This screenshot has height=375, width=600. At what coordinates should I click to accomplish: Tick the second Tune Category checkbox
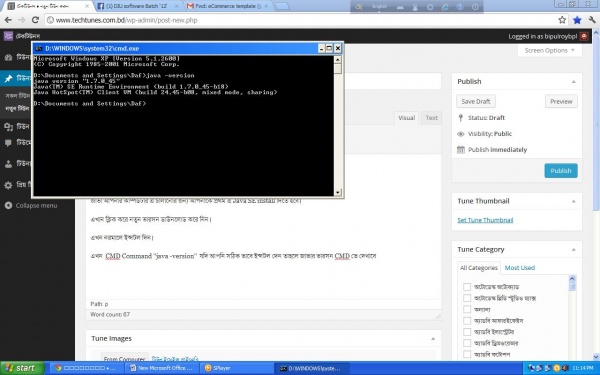point(467,298)
